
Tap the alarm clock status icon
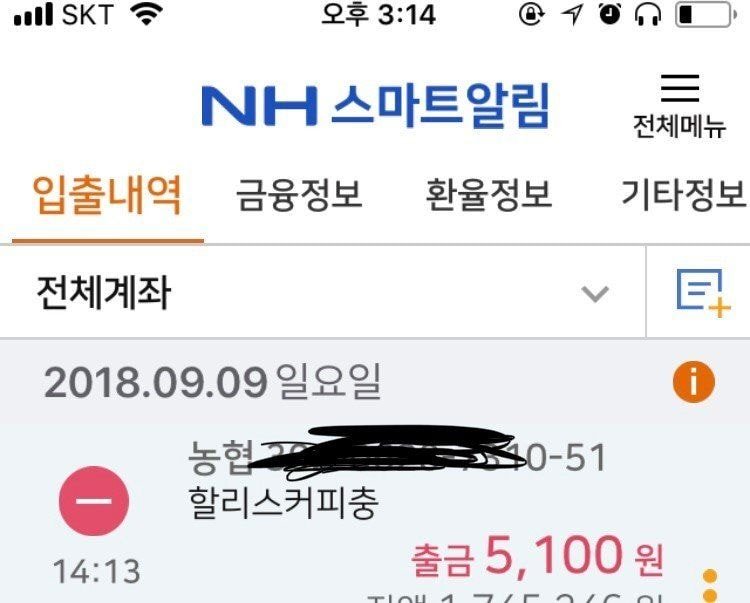[x=610, y=14]
